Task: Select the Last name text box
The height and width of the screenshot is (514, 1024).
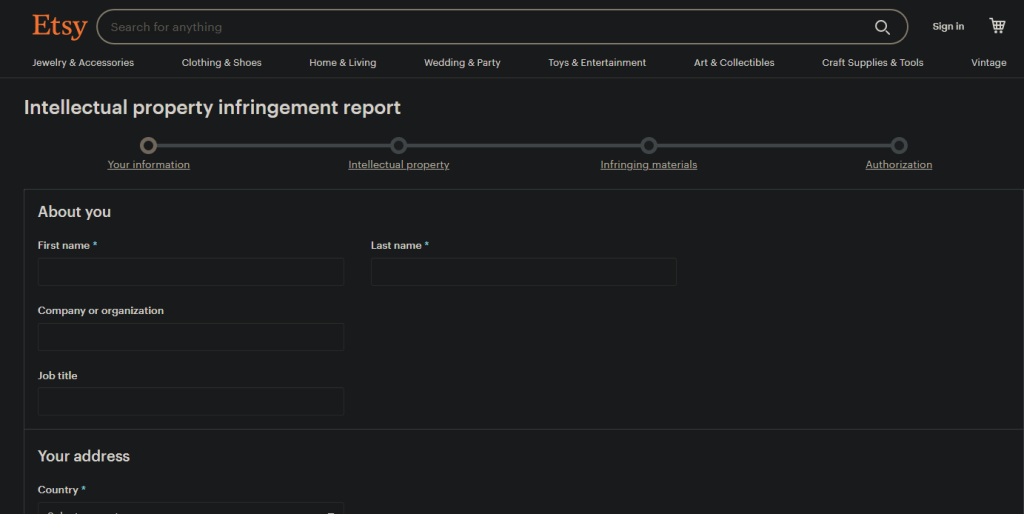Action: pos(524,272)
